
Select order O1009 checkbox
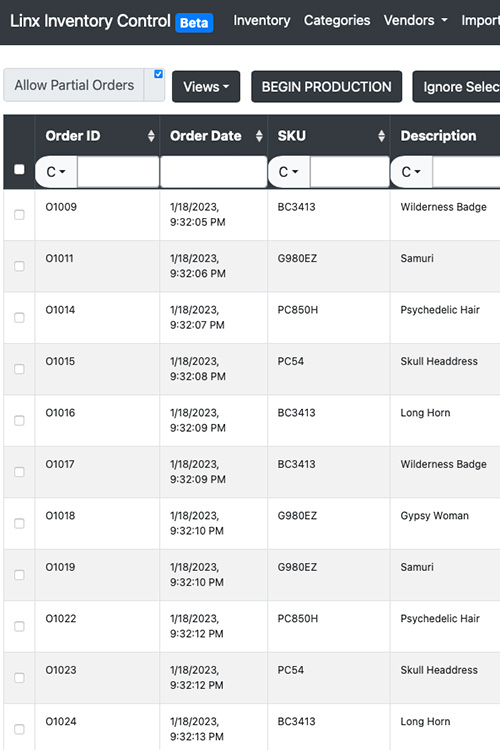click(x=19, y=215)
